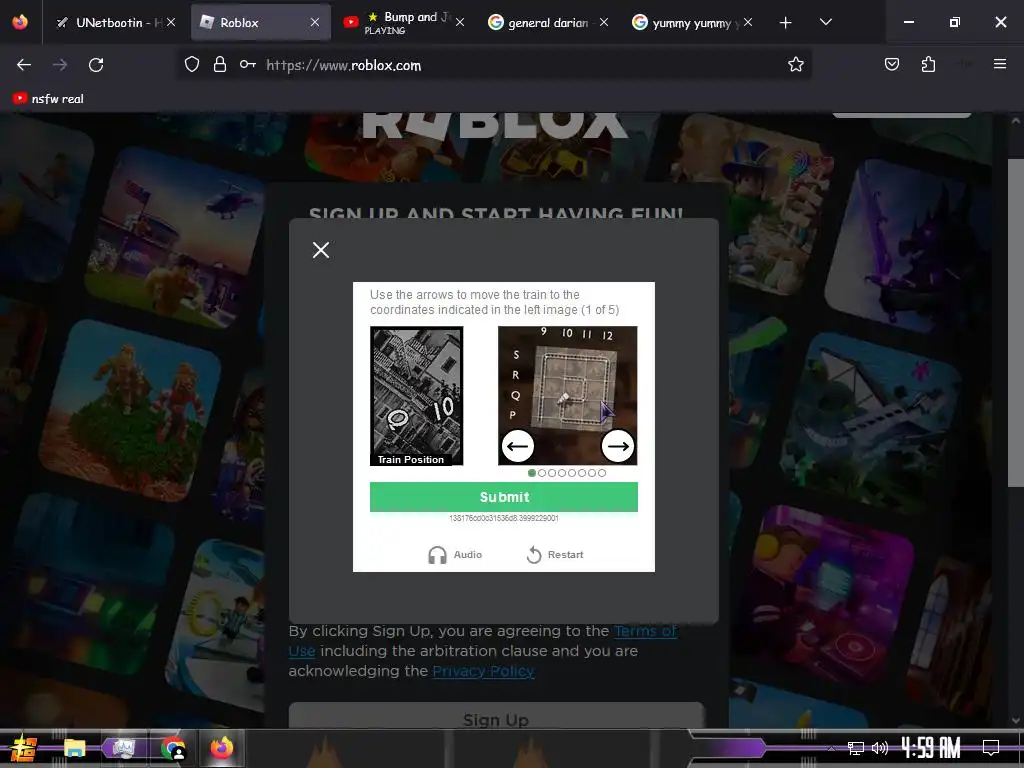This screenshot has height=768, width=1024.
Task: Open Firefox from the taskbar
Action: tap(222, 748)
